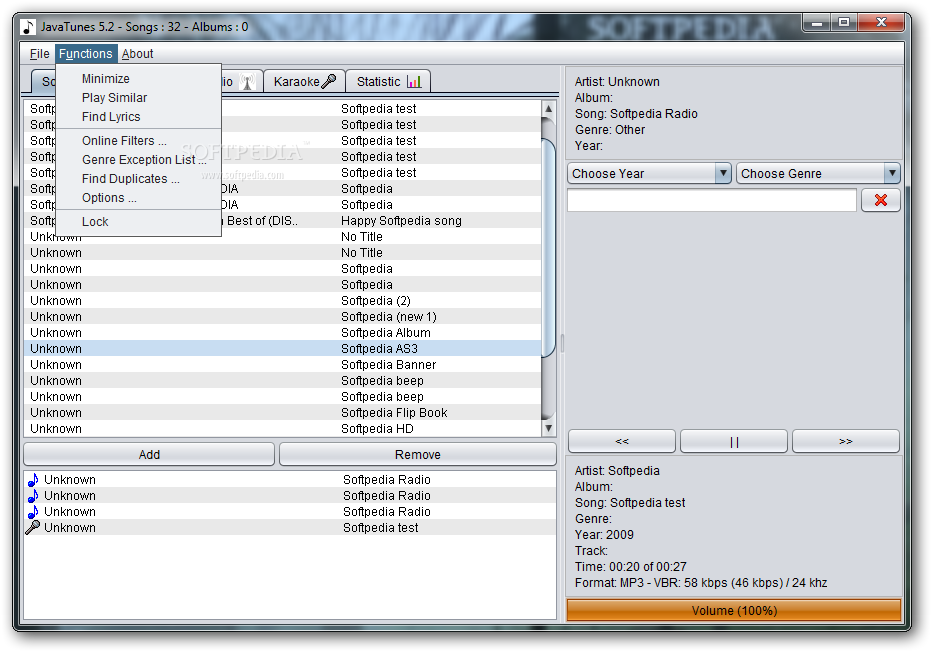932x652 pixels.
Task: Select Find Duplicates menu entry
Action: pos(138,179)
